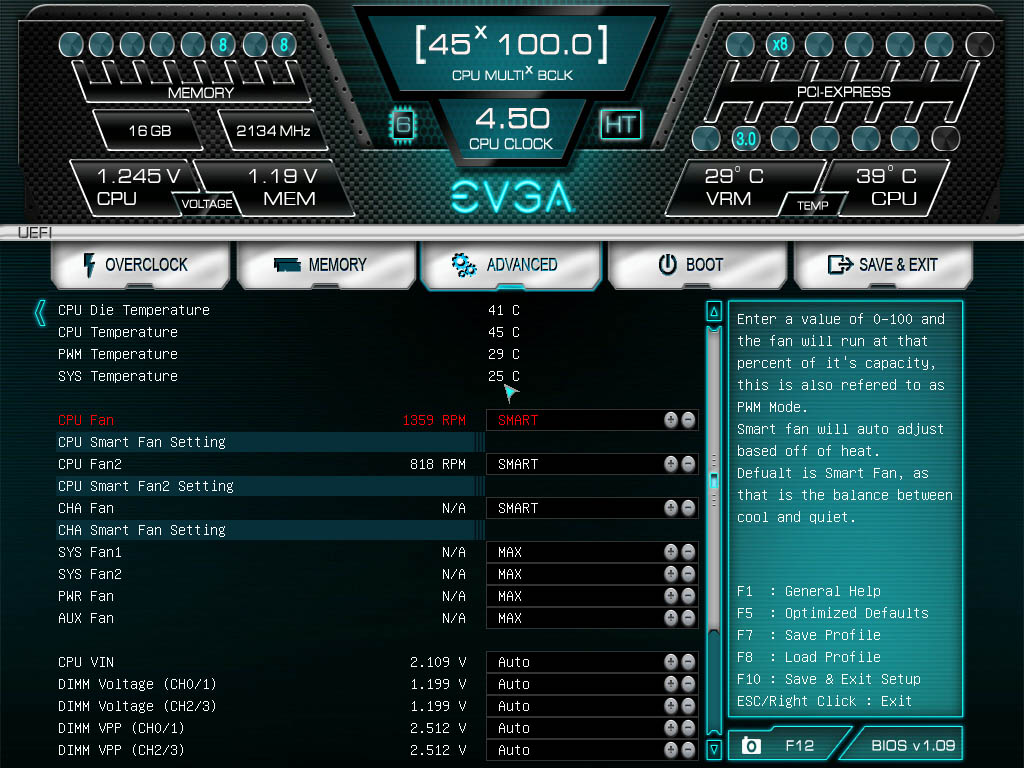Click the 6-core CPU chip icon
Screen dimensions: 1024x768
403,124
